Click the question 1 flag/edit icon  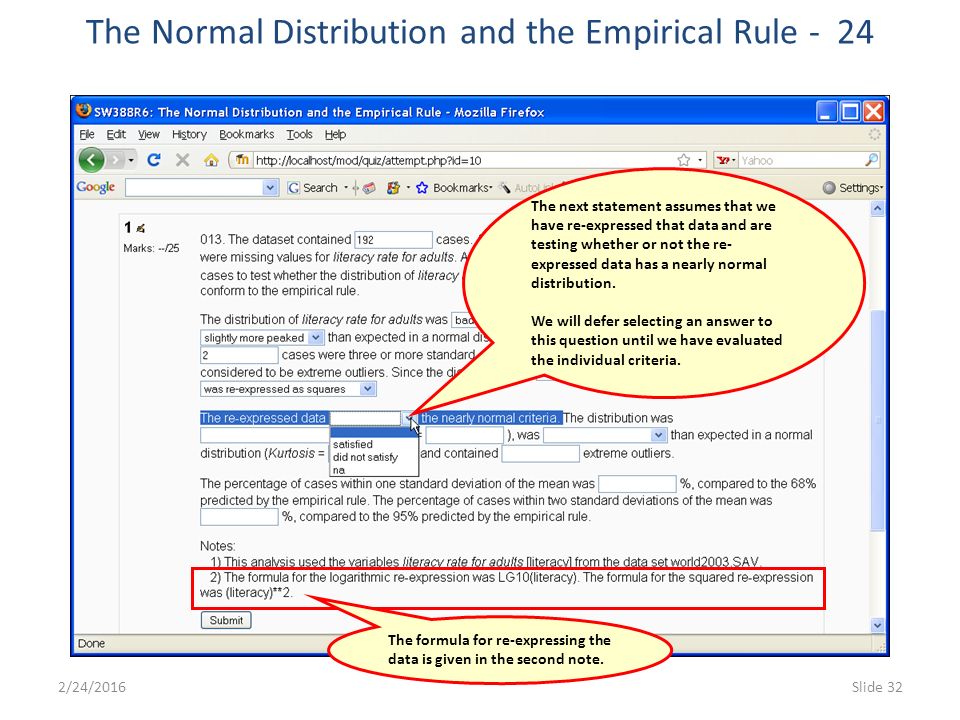141,228
